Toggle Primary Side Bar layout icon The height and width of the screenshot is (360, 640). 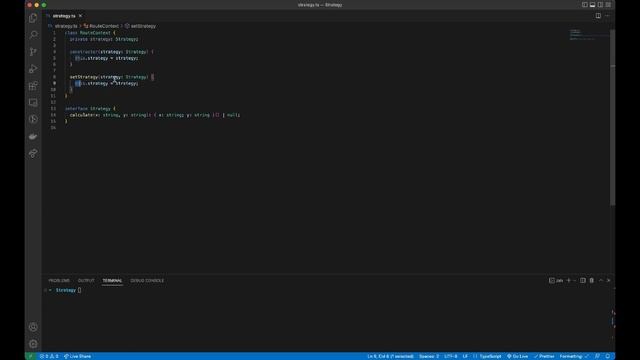pyautogui.click(x=584, y=5)
